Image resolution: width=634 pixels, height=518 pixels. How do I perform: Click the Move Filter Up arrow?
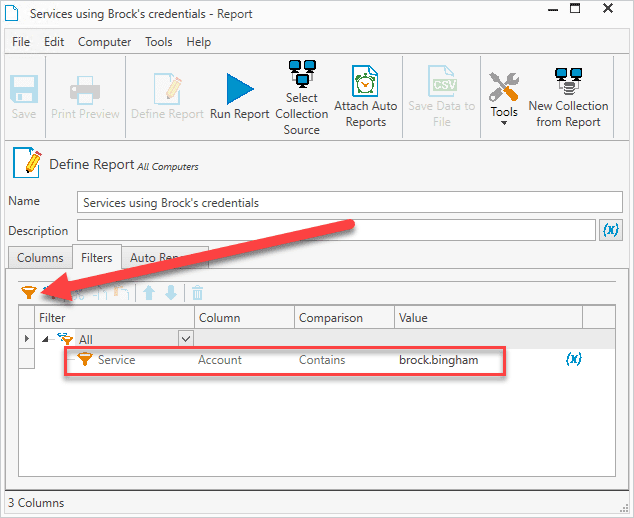tap(149, 292)
